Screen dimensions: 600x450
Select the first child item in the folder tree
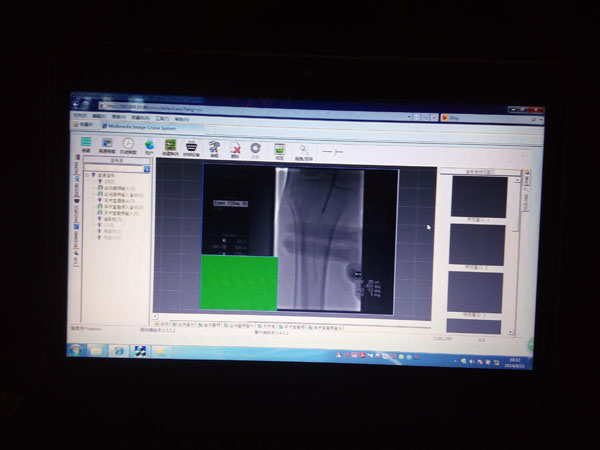coord(108,181)
